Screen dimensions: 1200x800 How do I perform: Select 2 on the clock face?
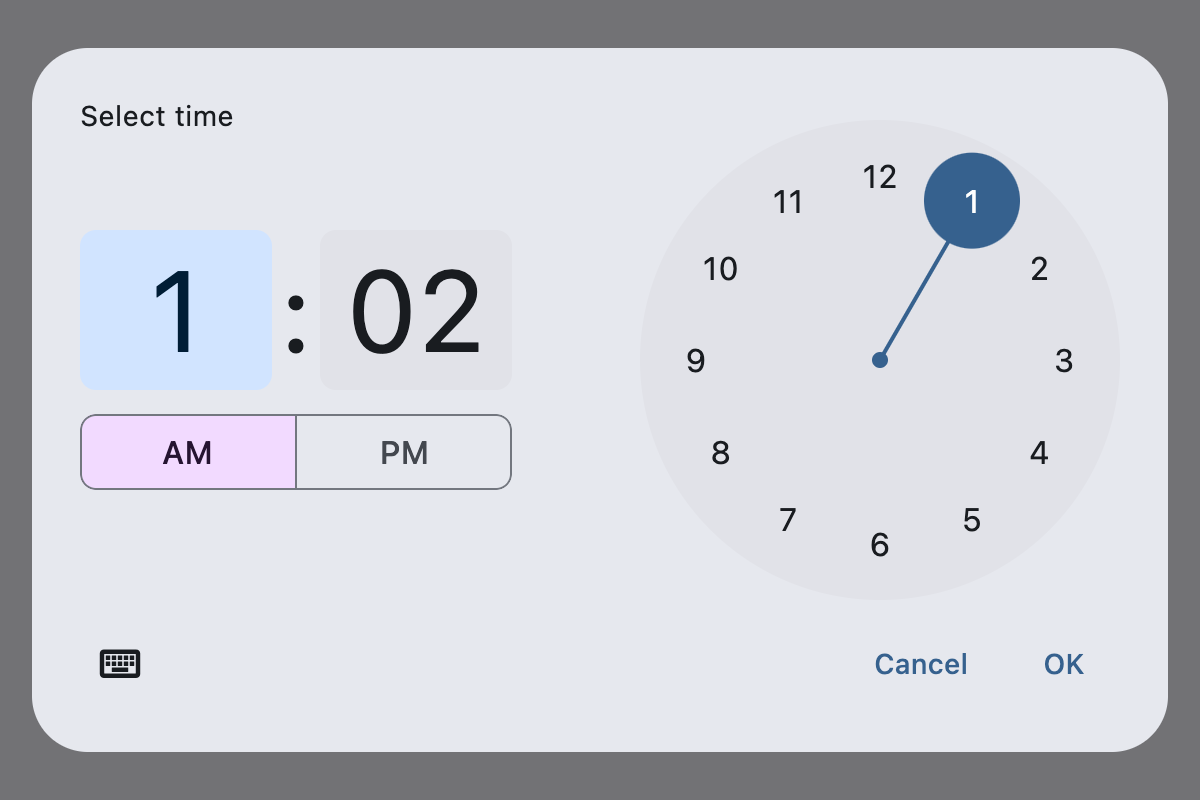(x=1038, y=268)
